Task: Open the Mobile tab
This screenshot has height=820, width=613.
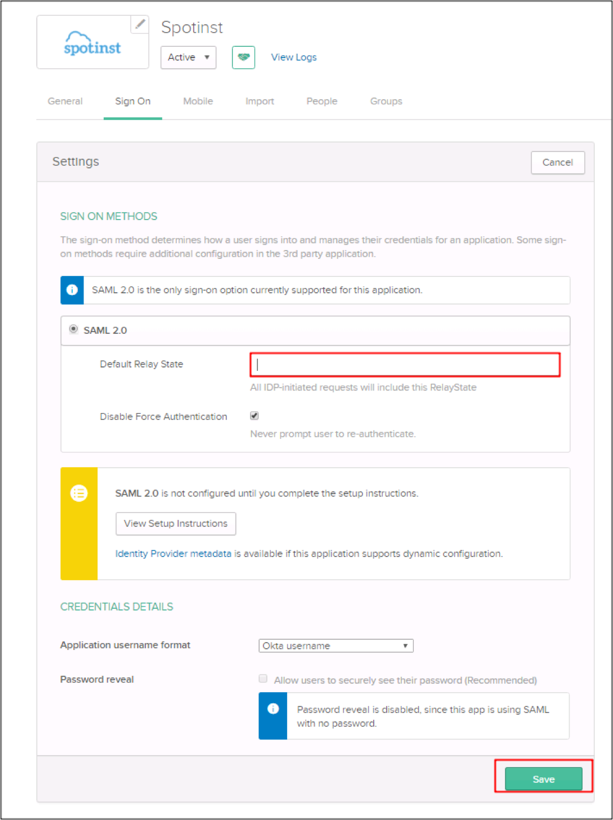Action: (198, 101)
